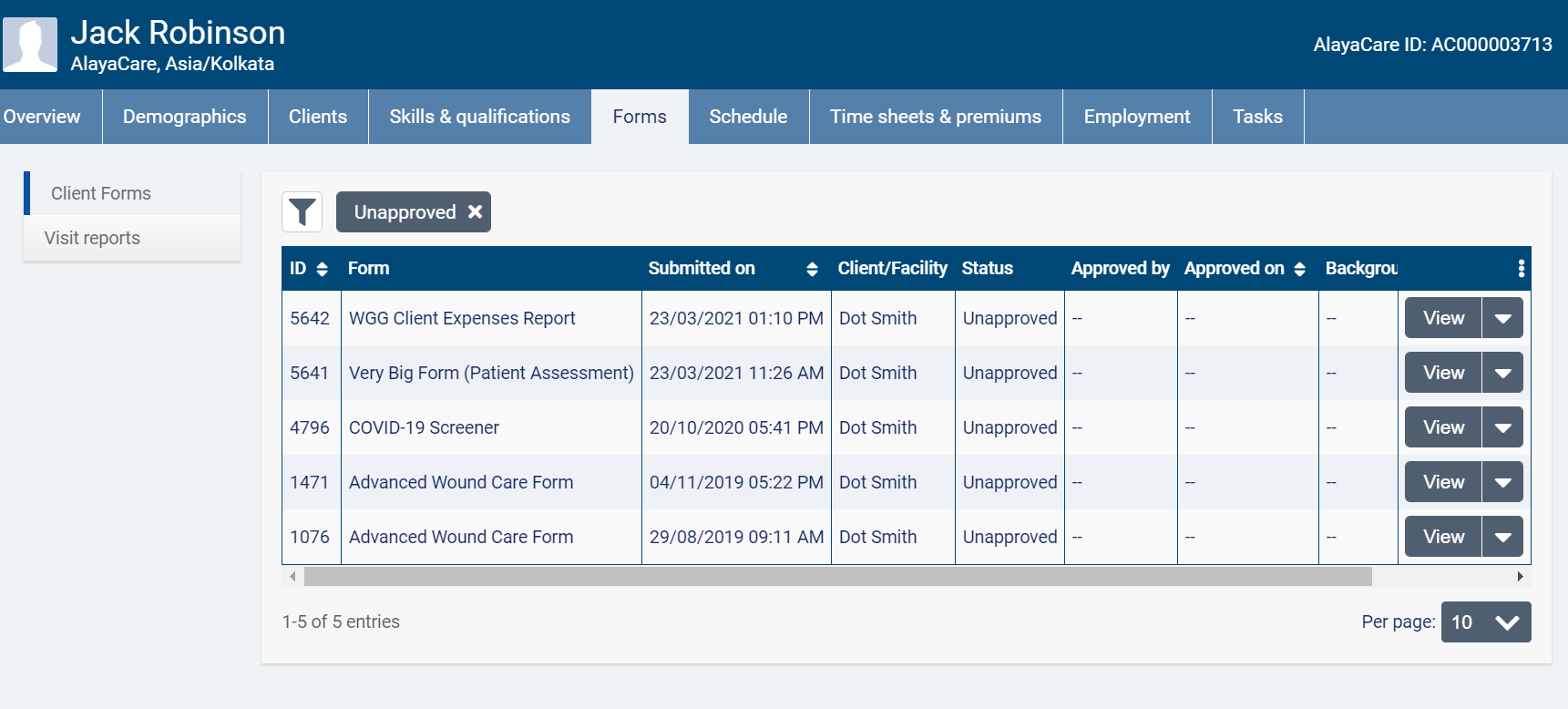Open Per page dropdown showing 10
This screenshot has width=1568, height=709.
(1485, 622)
